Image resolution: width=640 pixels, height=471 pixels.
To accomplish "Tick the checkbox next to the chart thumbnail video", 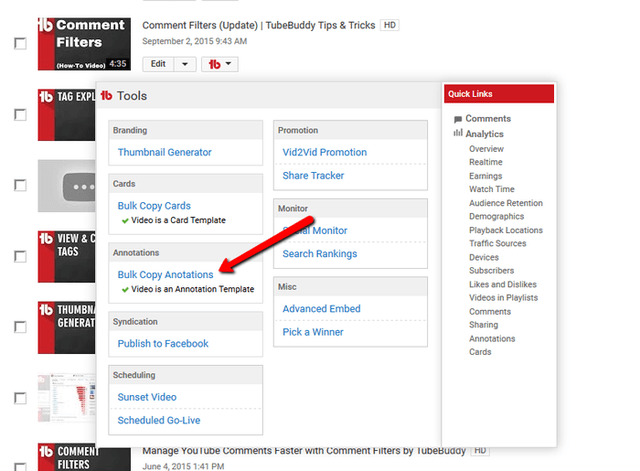I will 20,398.
